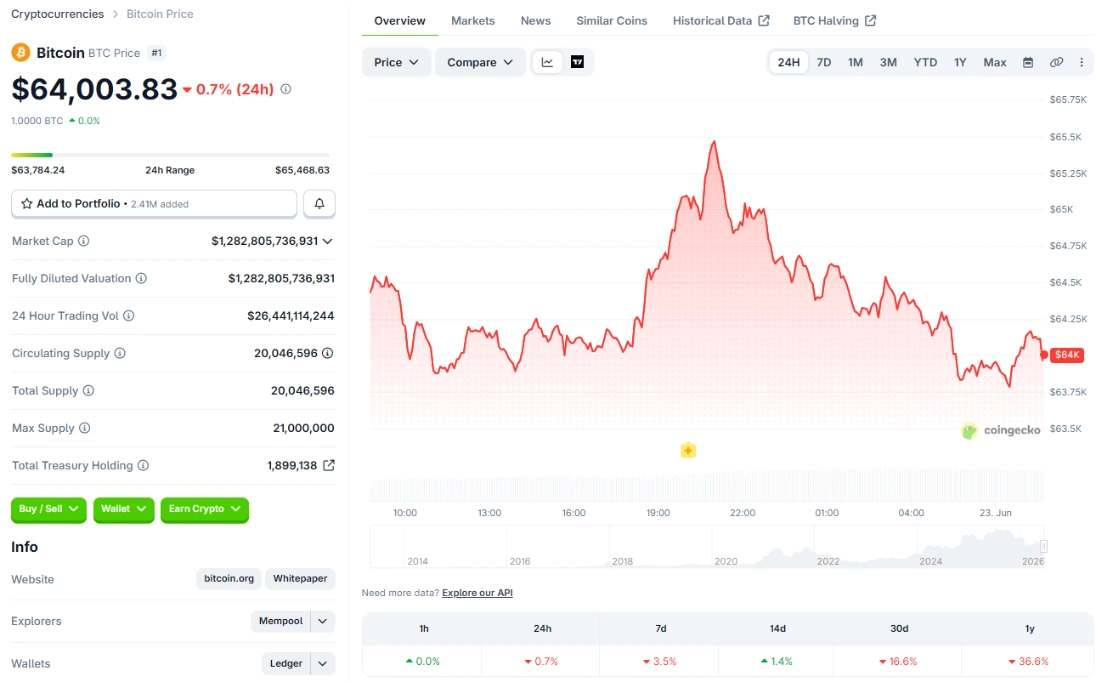Expand the Wallets chevron next to Ledger
Image resolution: width=1096 pixels, height=682 pixels.
coord(322,663)
